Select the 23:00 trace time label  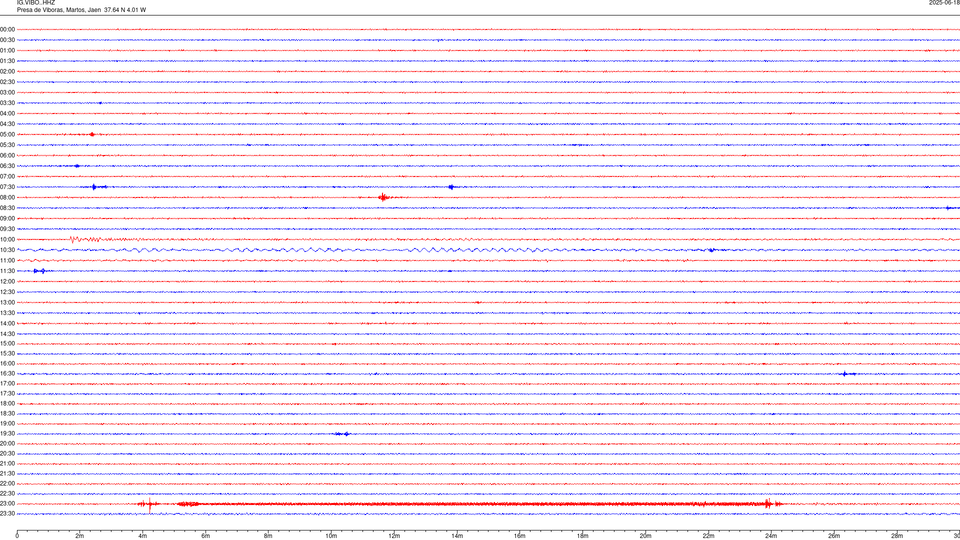[x=7, y=503]
